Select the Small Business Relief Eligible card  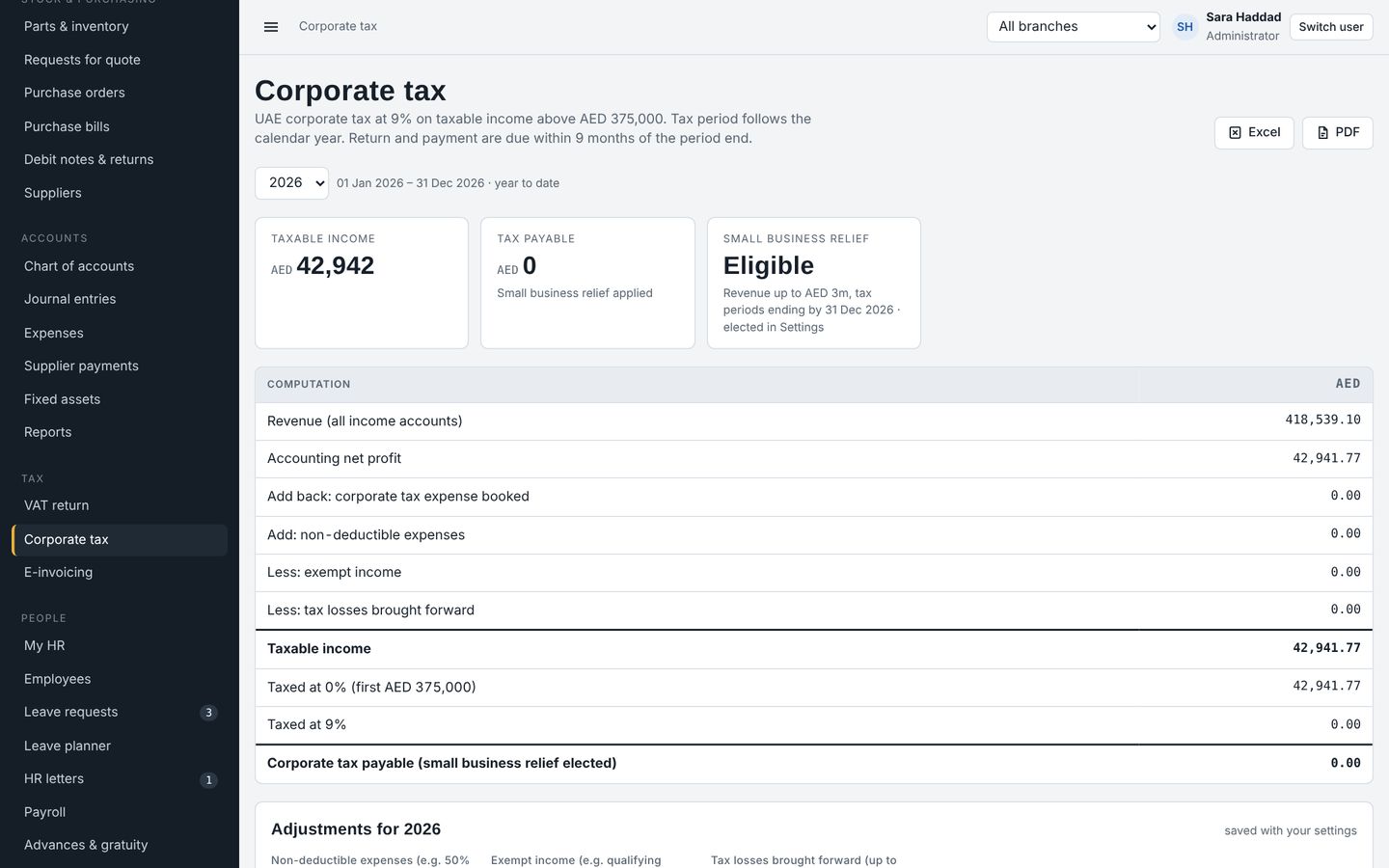[x=813, y=283]
